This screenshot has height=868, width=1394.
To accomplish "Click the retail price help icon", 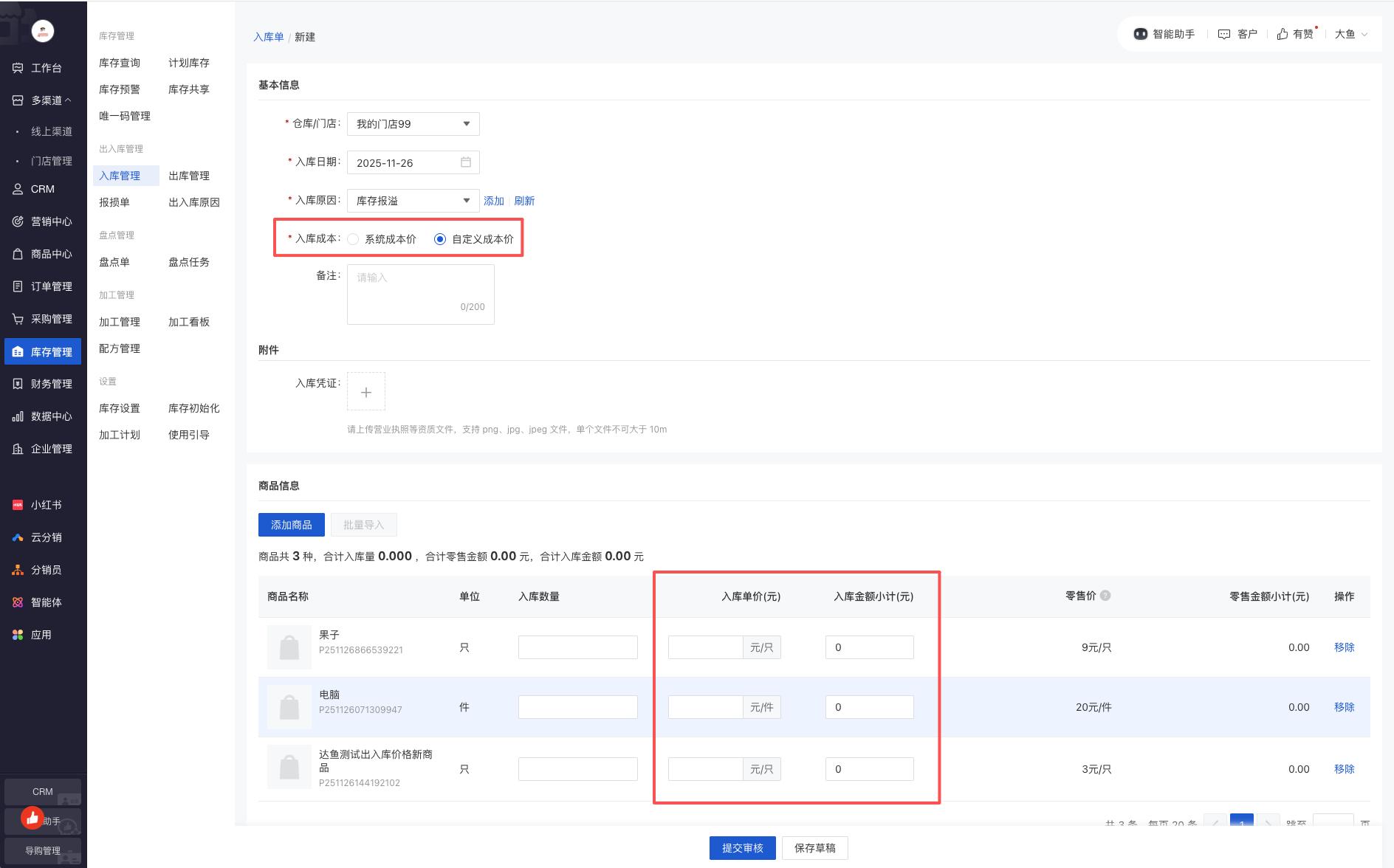I will click(1105, 596).
